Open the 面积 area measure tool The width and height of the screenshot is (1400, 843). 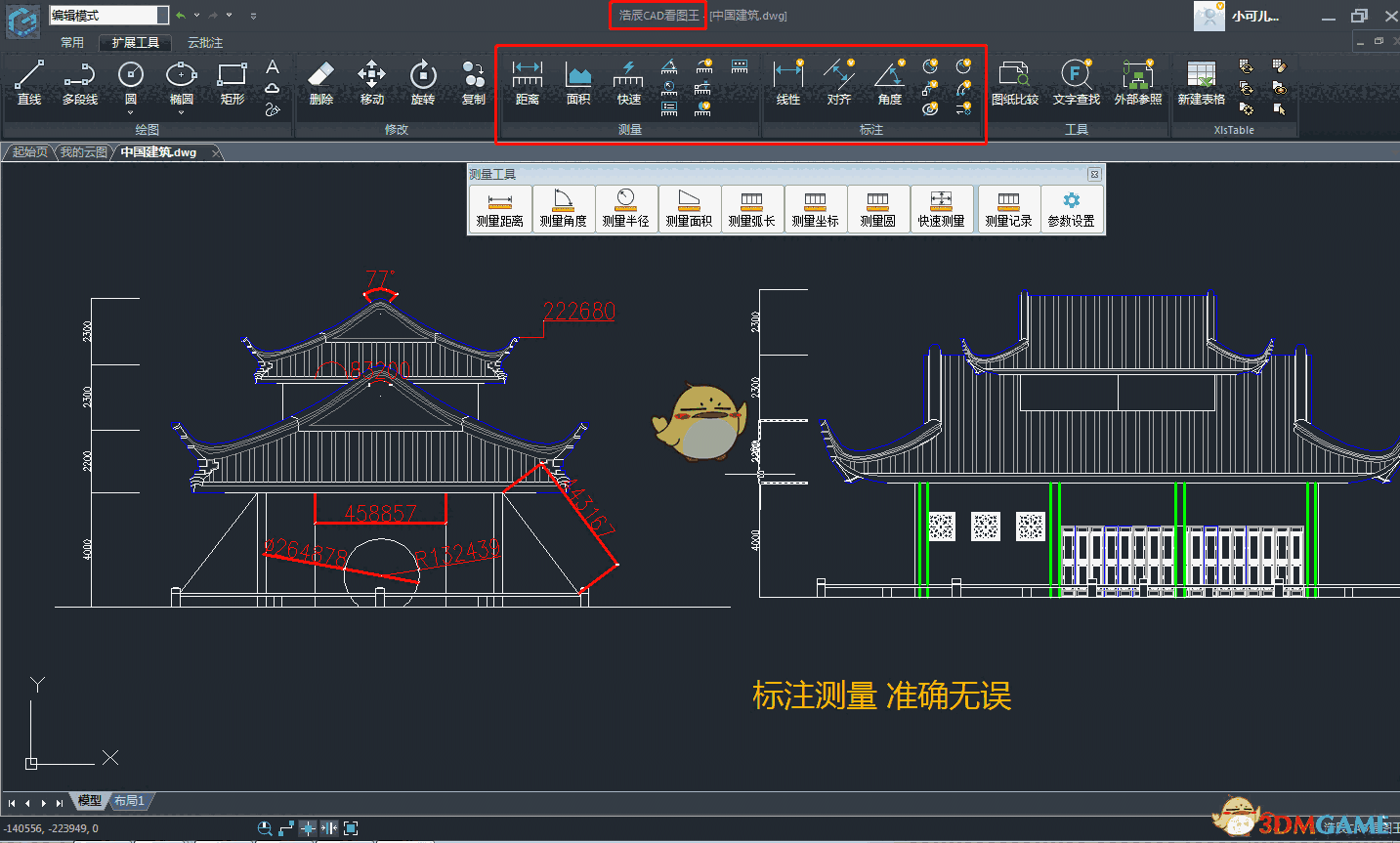578,83
